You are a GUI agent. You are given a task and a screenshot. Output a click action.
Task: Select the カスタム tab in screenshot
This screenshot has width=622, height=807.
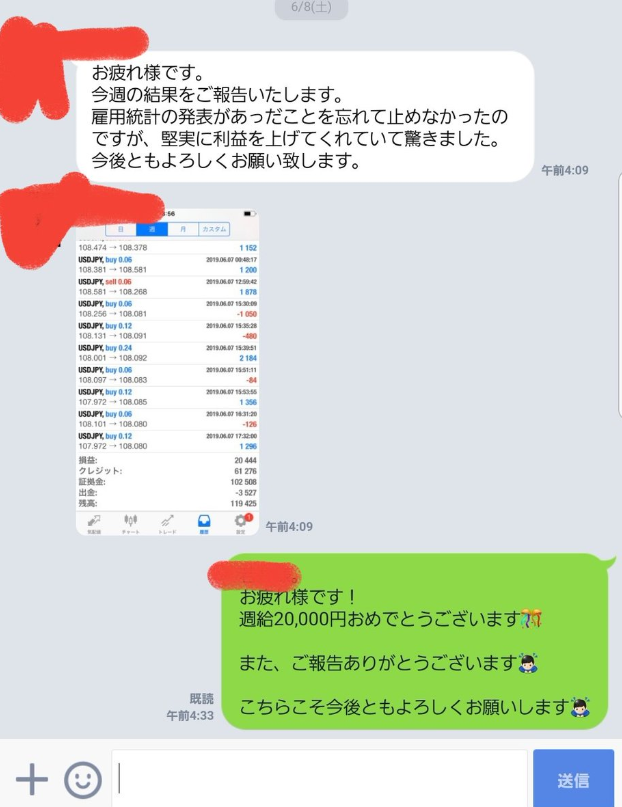(214, 229)
